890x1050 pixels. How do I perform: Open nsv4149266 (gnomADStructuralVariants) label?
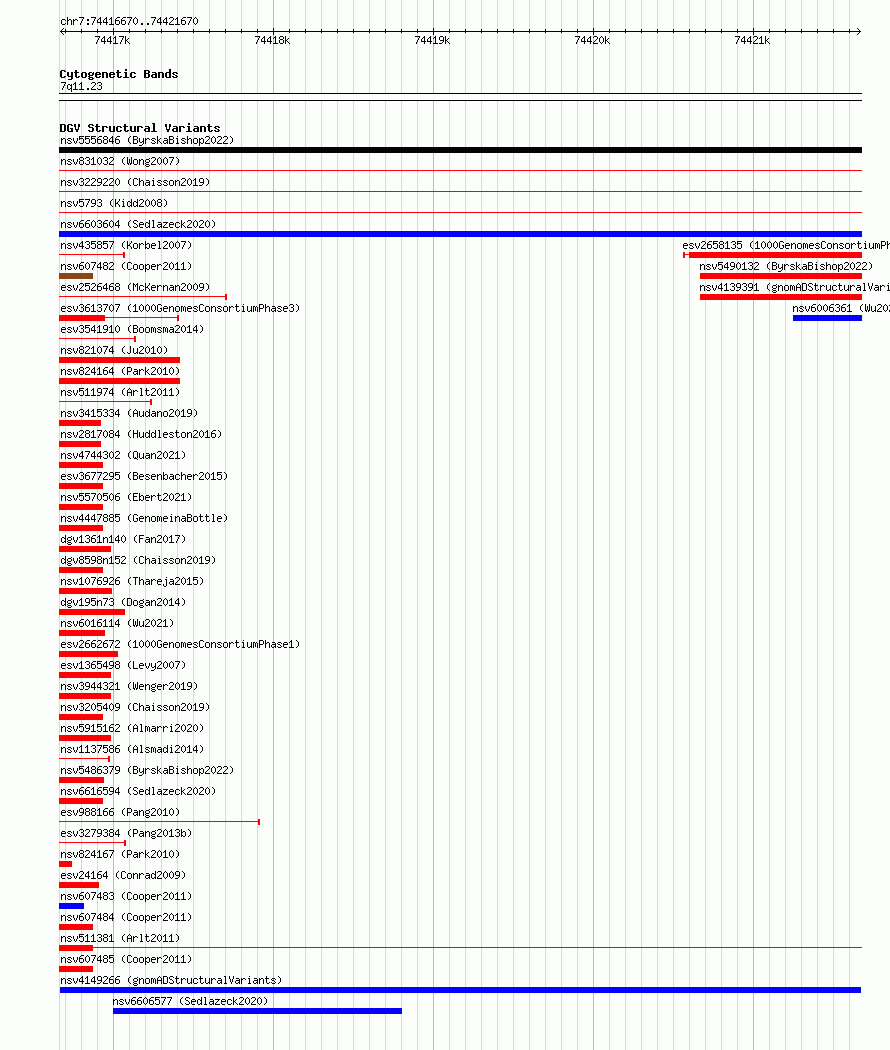click(x=171, y=980)
